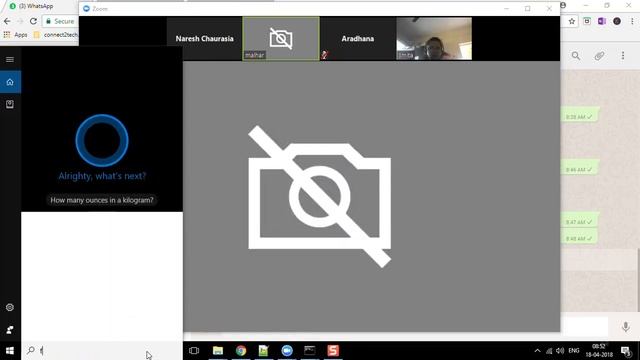Select Aradhana participant tile in Zoom
640x360 pixels.
pos(358,38)
